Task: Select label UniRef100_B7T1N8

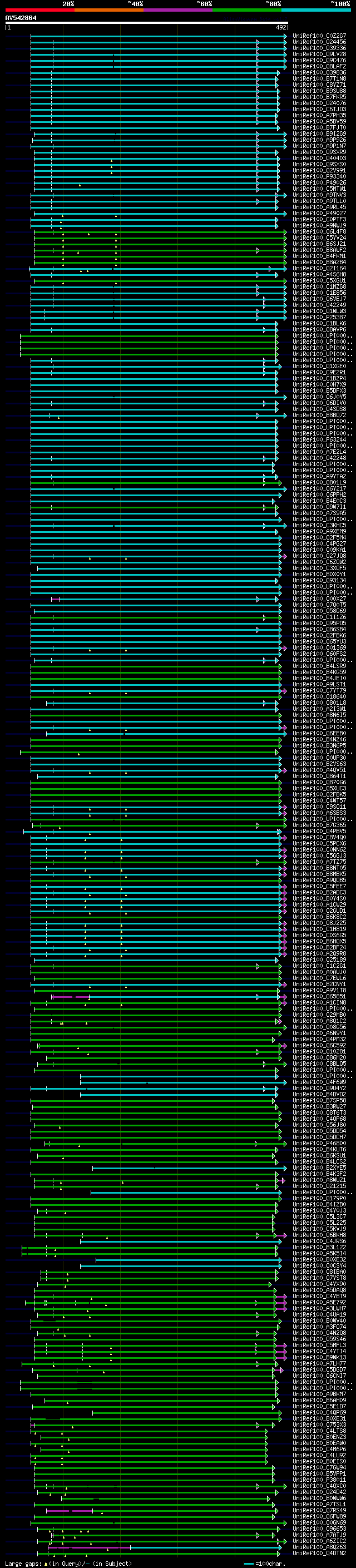Action: (x=319, y=78)
